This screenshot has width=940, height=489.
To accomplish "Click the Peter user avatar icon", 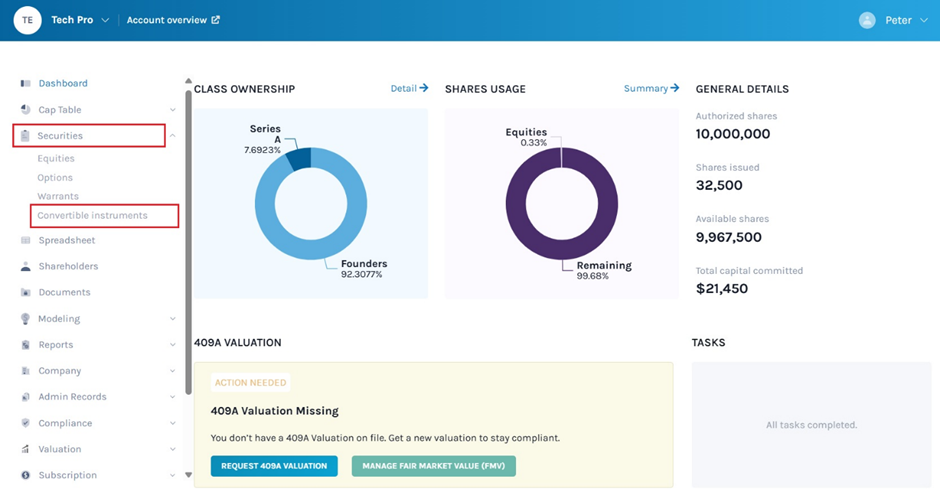I will [867, 20].
